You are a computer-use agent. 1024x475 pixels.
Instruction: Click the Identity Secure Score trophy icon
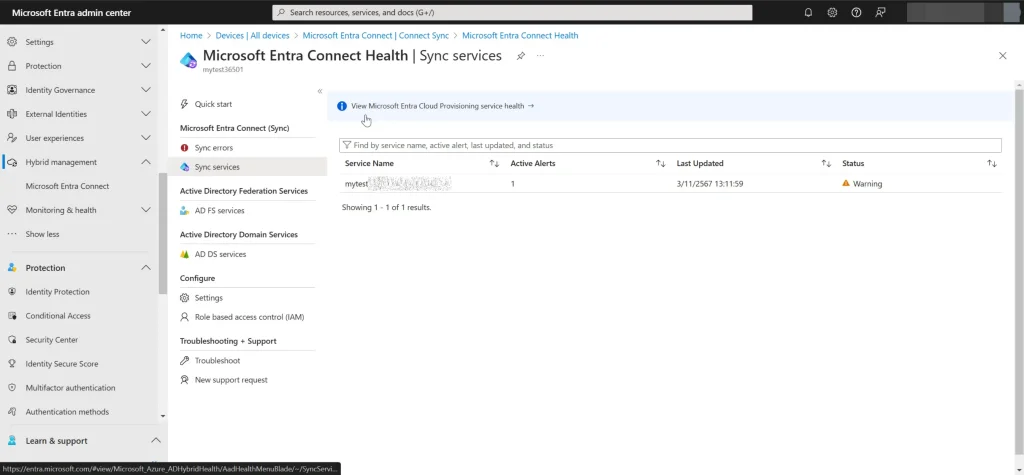12,364
